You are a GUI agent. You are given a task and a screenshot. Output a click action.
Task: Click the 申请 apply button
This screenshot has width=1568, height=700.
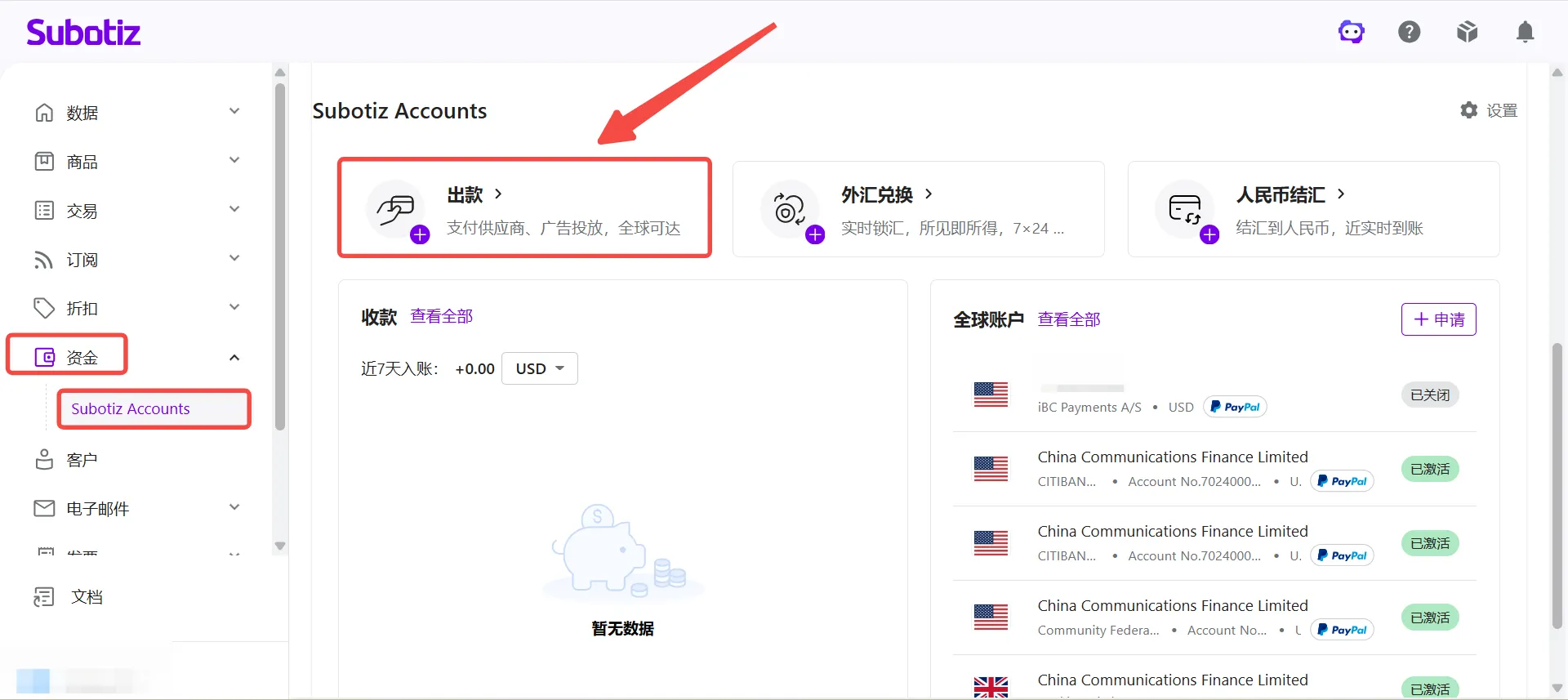pos(1439,319)
